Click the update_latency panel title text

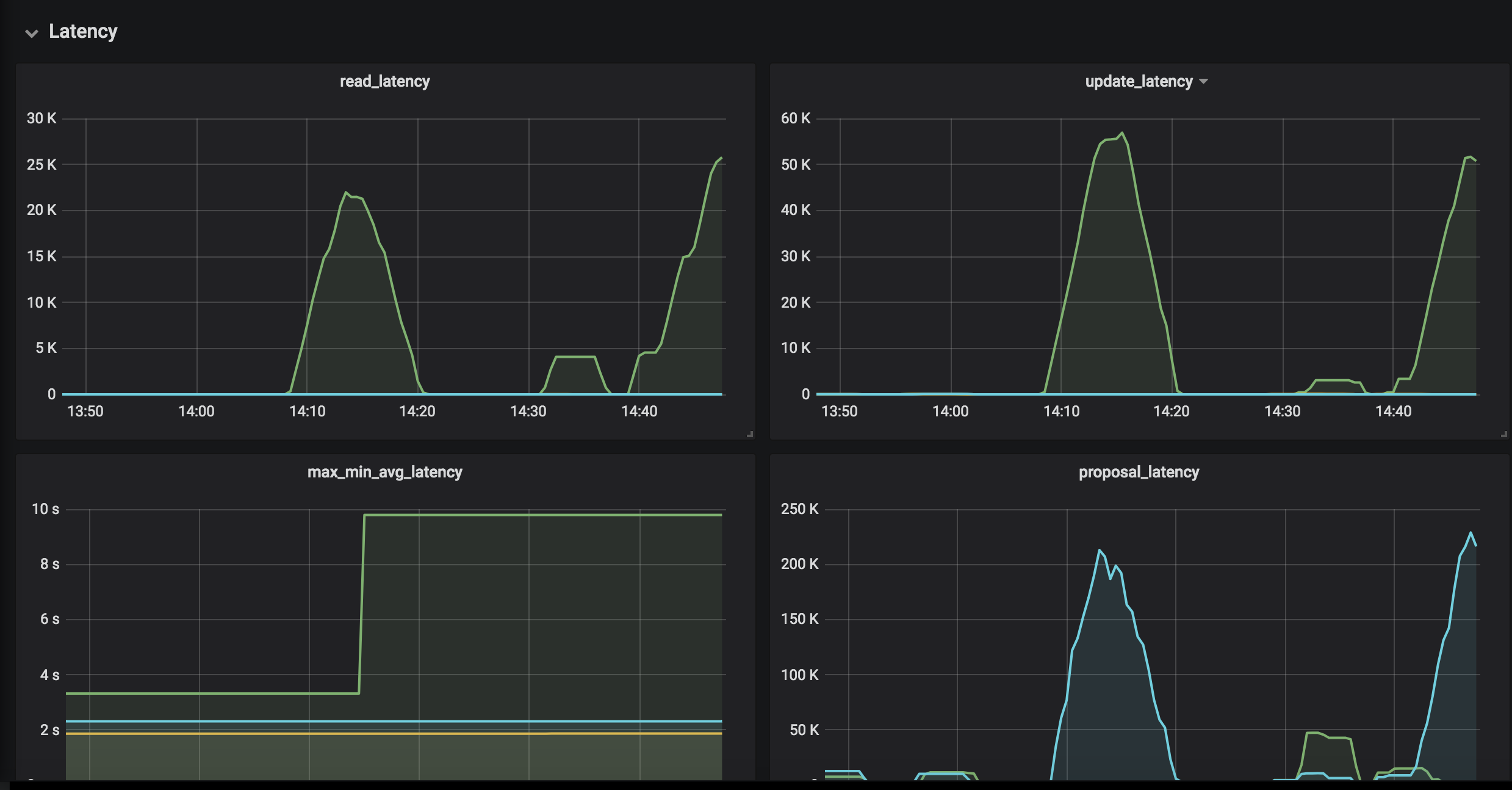(1138, 81)
